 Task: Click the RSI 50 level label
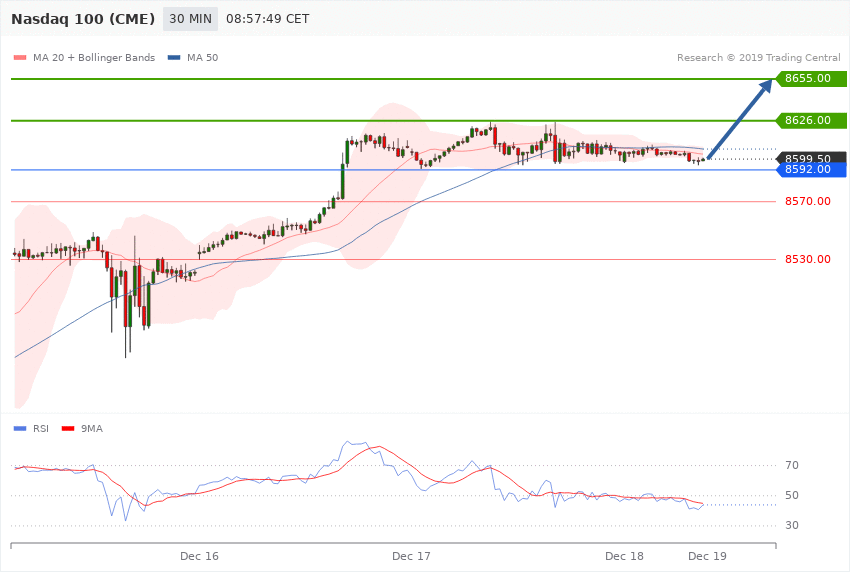[x=792, y=495]
